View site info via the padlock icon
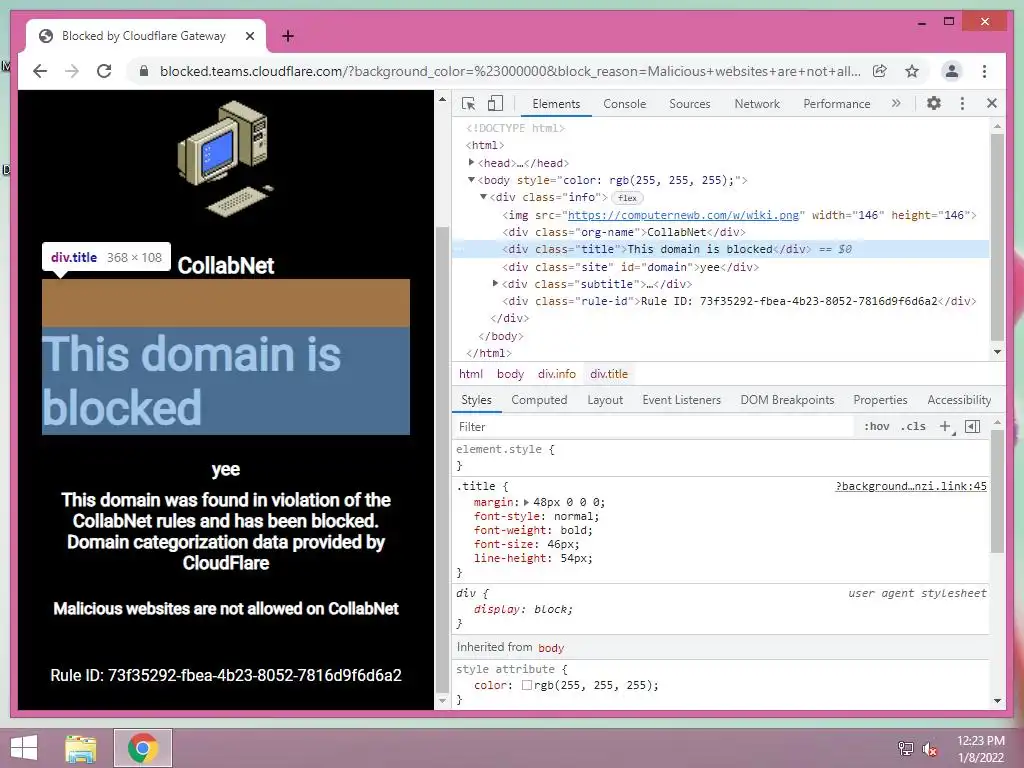Screen dimensions: 1024x768 [x=144, y=71]
